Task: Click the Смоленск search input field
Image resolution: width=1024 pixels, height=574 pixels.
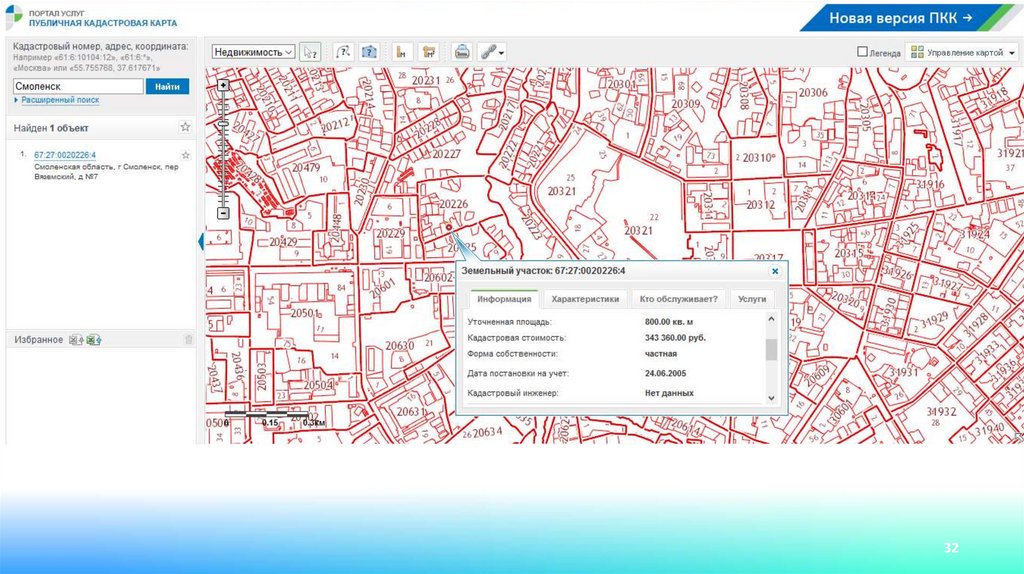Action: click(x=77, y=87)
